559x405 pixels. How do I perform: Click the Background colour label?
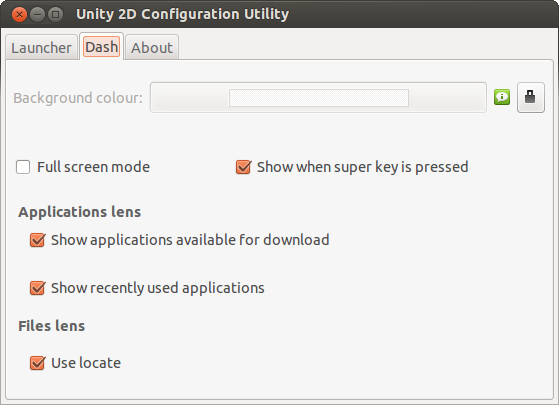coord(78,98)
